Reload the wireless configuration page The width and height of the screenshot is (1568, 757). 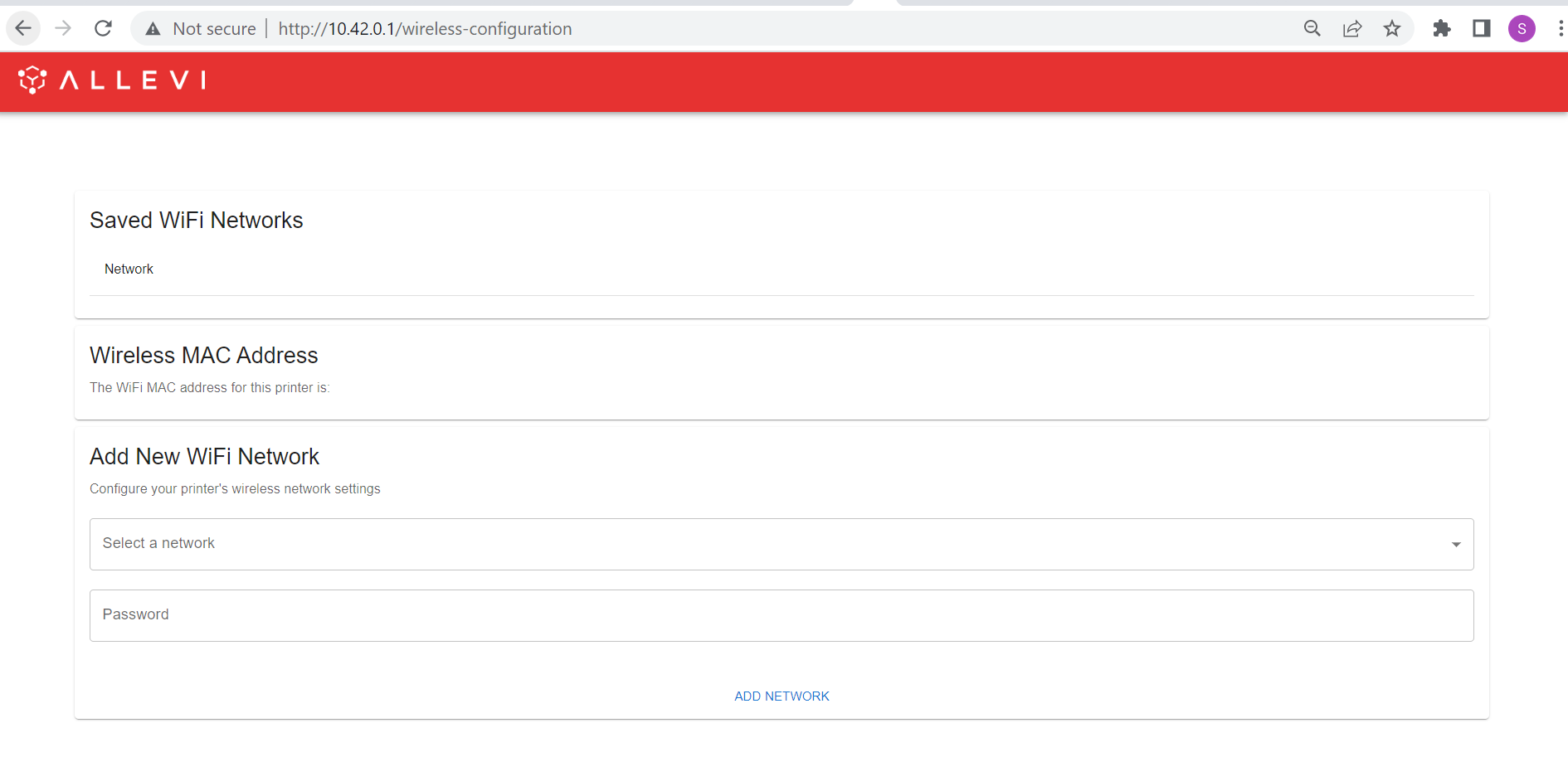coord(103,29)
